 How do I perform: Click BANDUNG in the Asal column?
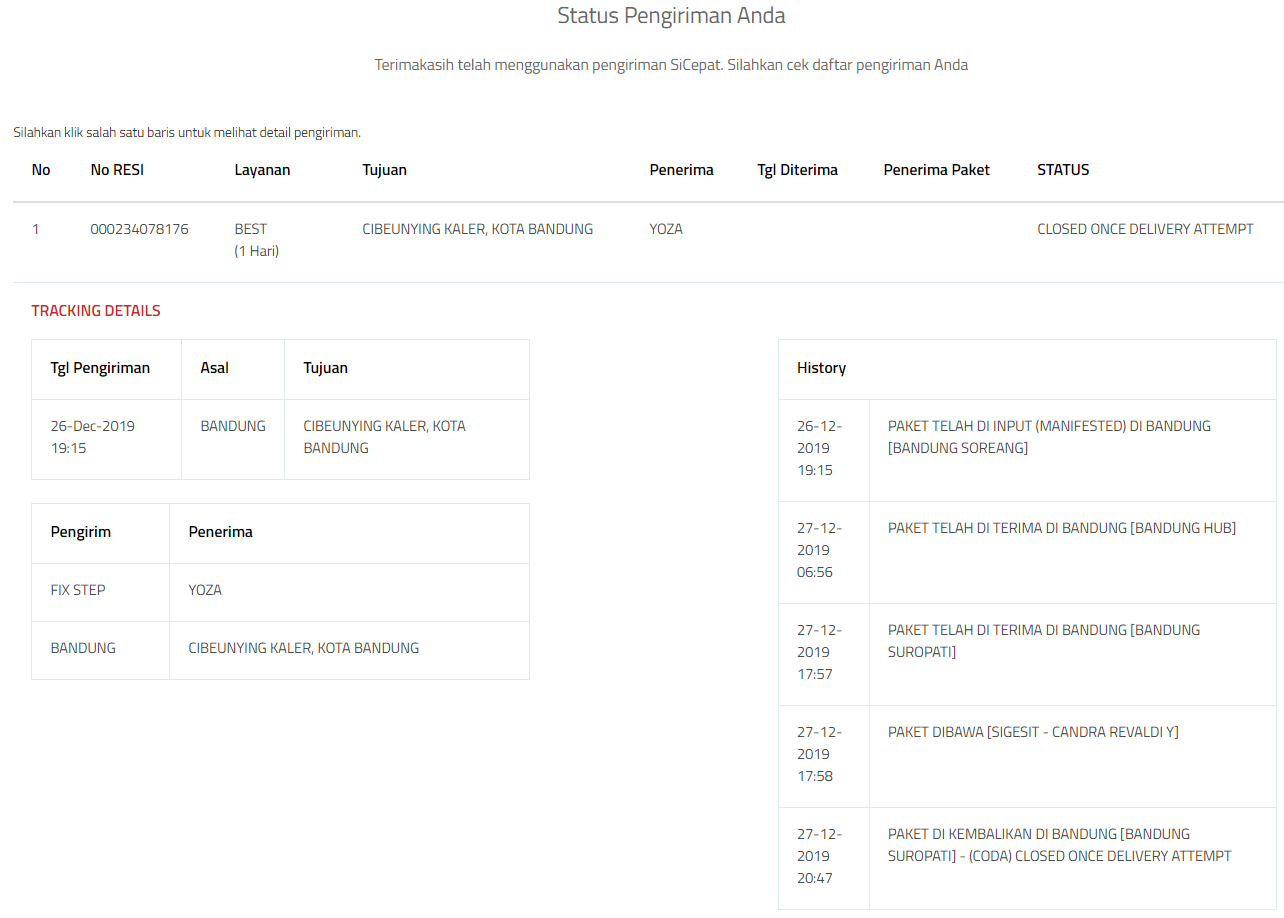[x=233, y=426]
